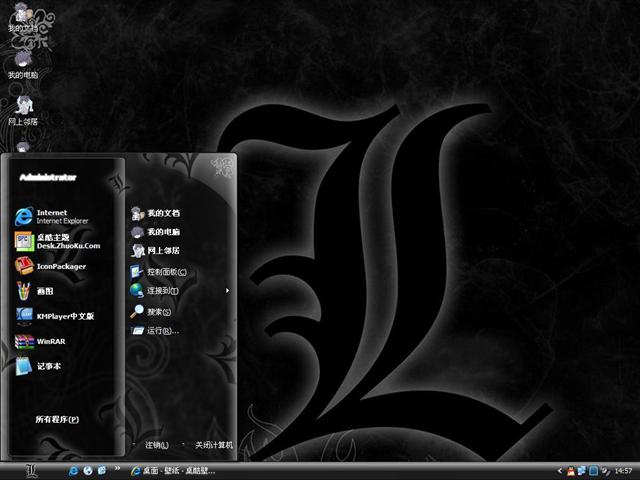Viewport: 640px width, 480px height.
Task: Select 我的电脑 desktop icon
Action: coord(23,65)
